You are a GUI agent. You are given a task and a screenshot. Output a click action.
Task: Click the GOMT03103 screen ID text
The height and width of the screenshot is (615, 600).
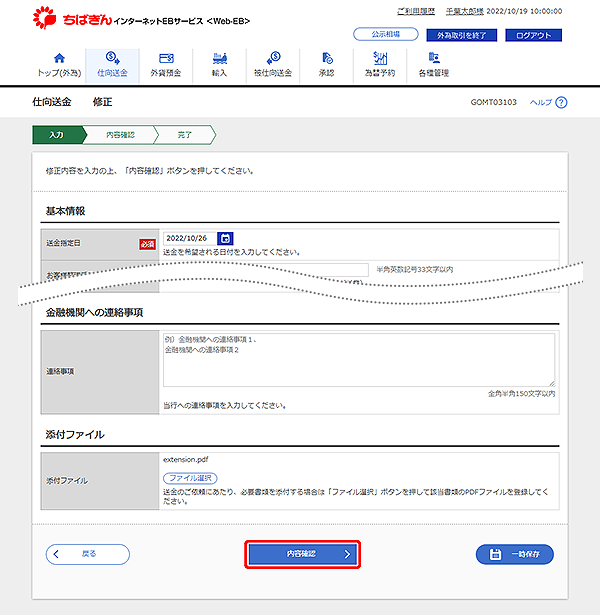point(493,102)
